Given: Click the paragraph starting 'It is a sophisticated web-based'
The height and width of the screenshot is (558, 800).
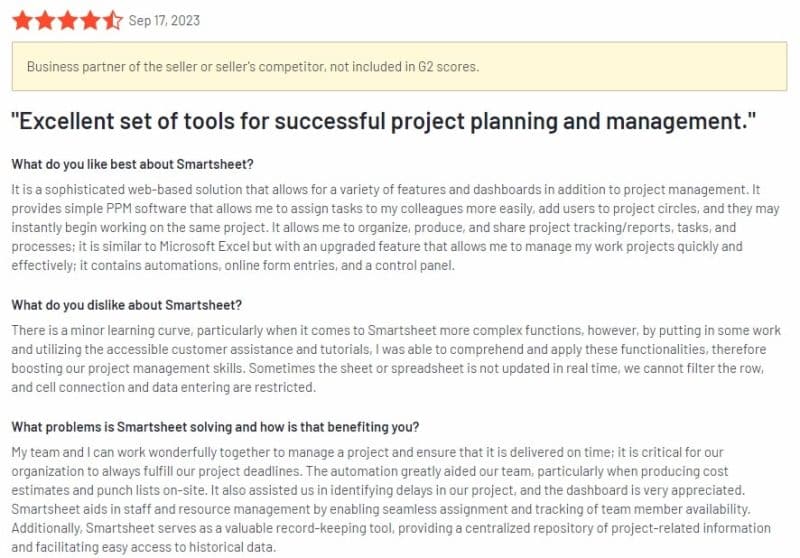Looking at the screenshot, I should [x=395, y=227].
